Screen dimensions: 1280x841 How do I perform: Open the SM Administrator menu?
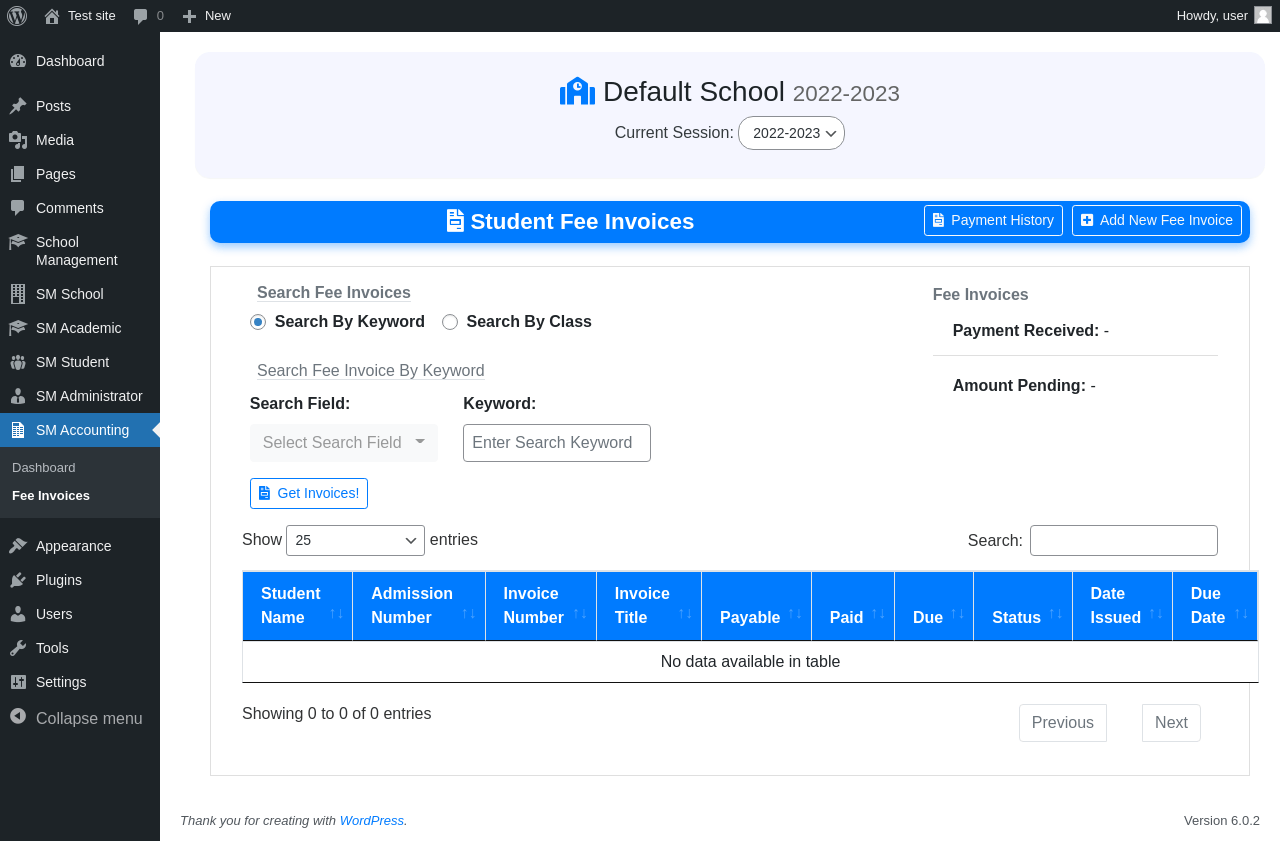[88, 396]
